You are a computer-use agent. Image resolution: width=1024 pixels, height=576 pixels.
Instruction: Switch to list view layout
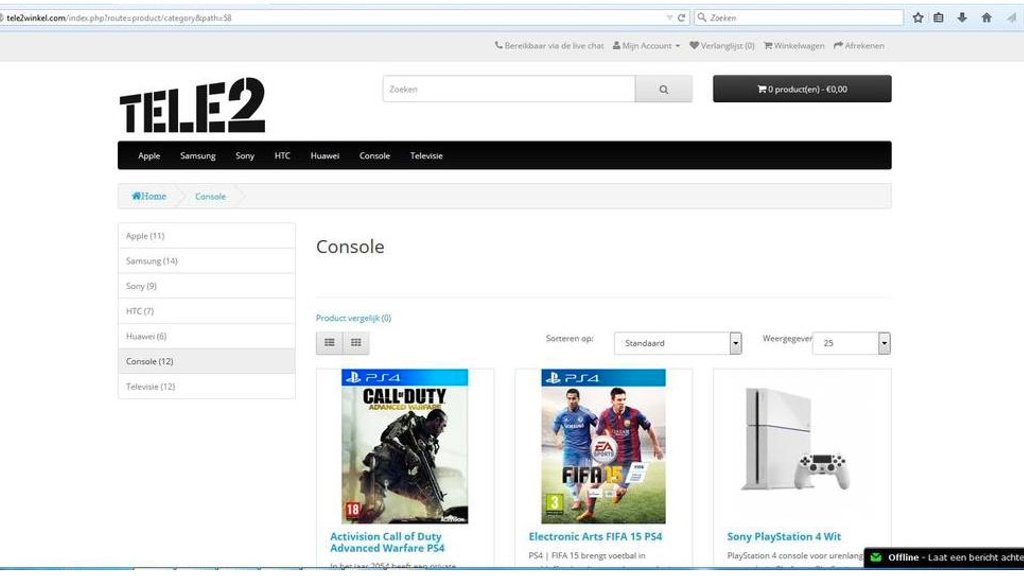329,343
